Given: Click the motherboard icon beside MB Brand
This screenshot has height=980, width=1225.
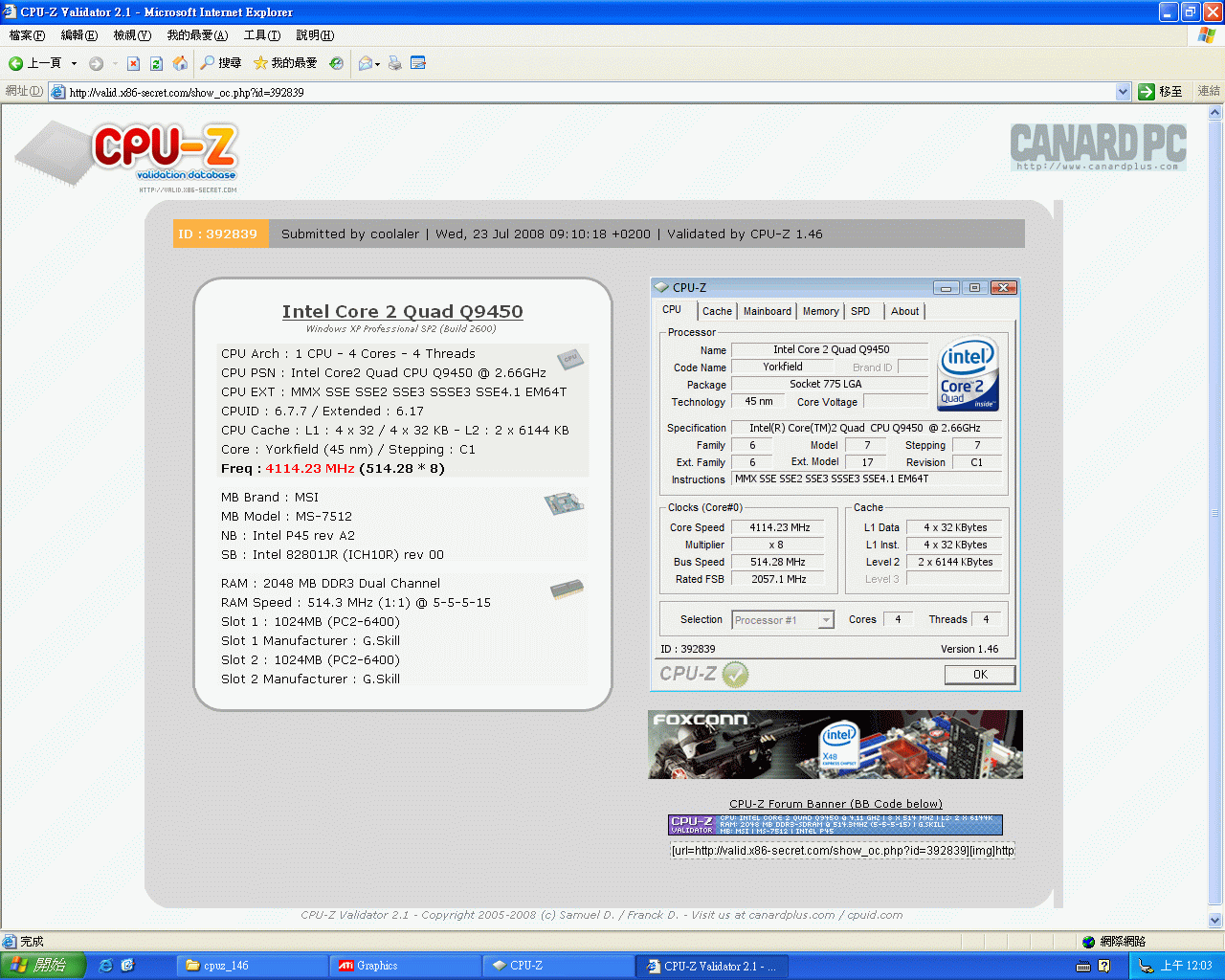Looking at the screenshot, I should click(x=564, y=504).
